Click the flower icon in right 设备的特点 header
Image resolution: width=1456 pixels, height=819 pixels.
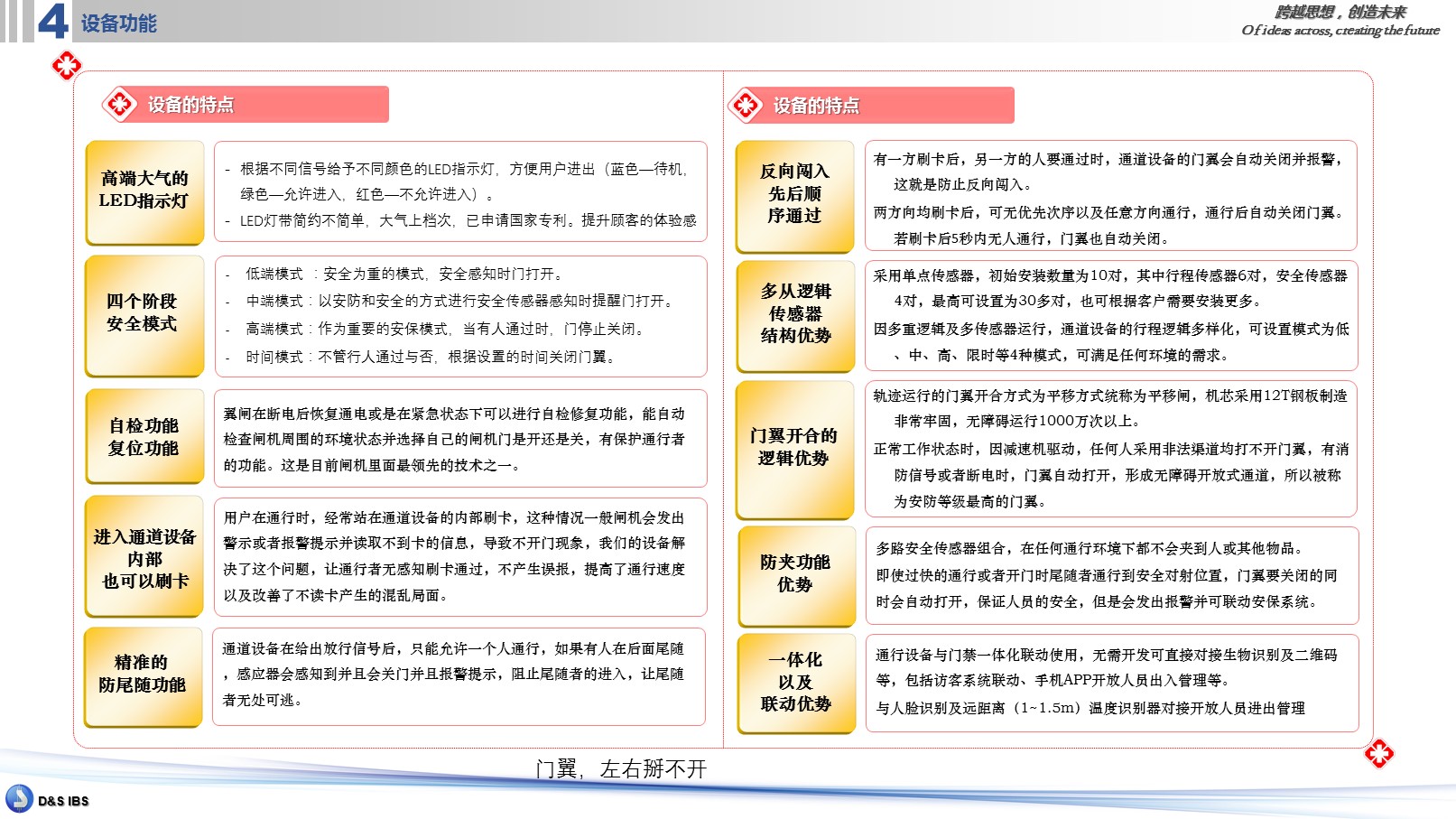[746, 106]
